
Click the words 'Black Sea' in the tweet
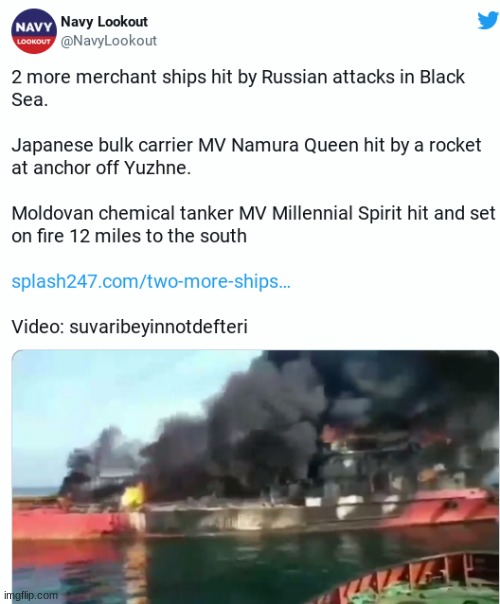(x=238, y=88)
